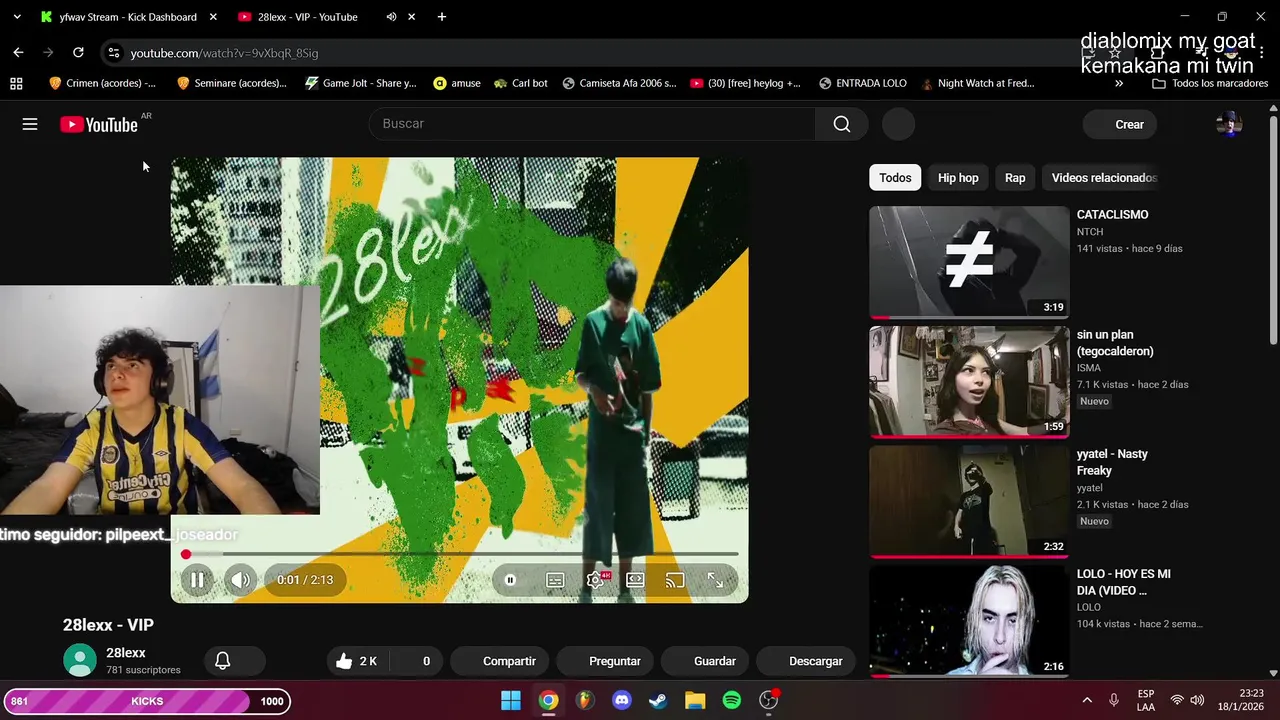Expand the system tray hidden icons chevron
The width and height of the screenshot is (1280, 720).
[x=1087, y=701]
